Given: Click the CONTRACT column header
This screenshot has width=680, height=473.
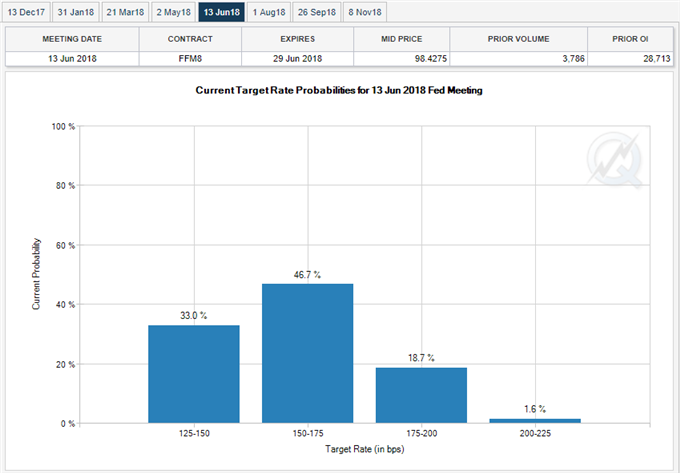Looking at the screenshot, I should pyautogui.click(x=190, y=39).
